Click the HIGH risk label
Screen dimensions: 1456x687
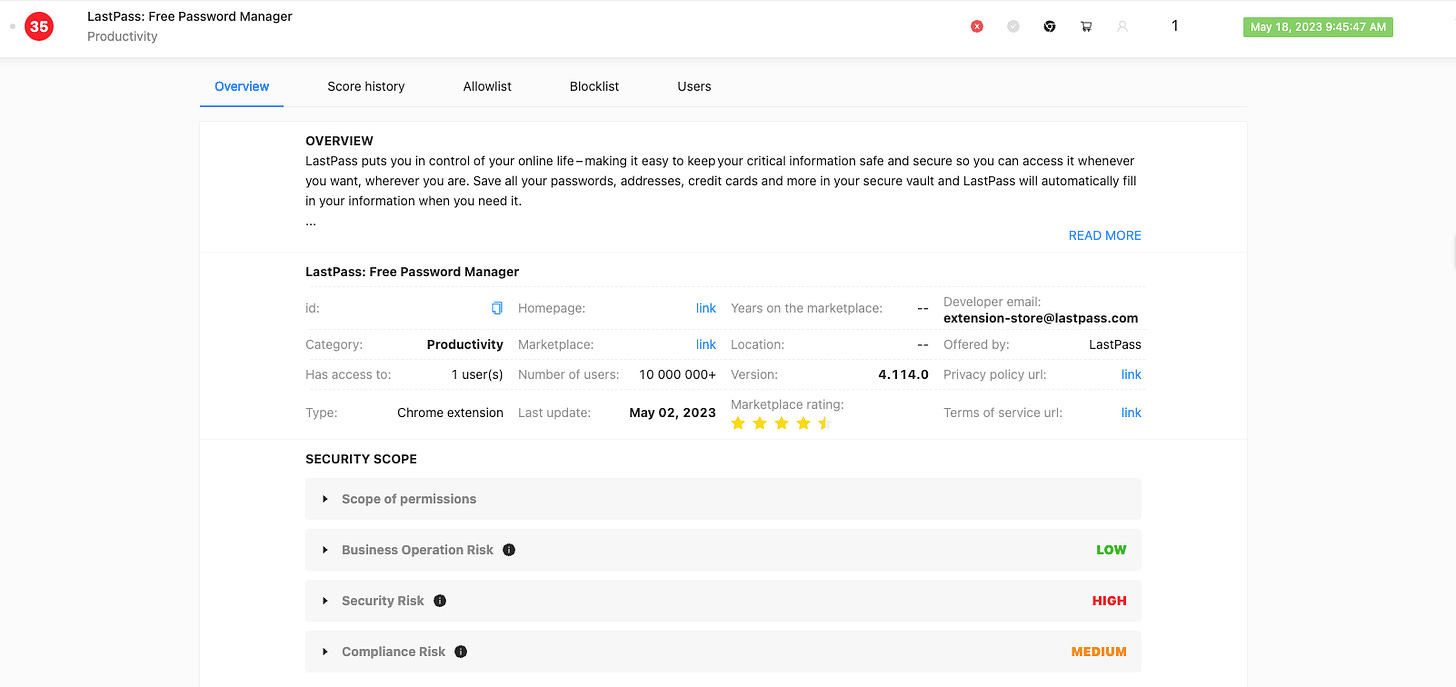pos(1109,601)
